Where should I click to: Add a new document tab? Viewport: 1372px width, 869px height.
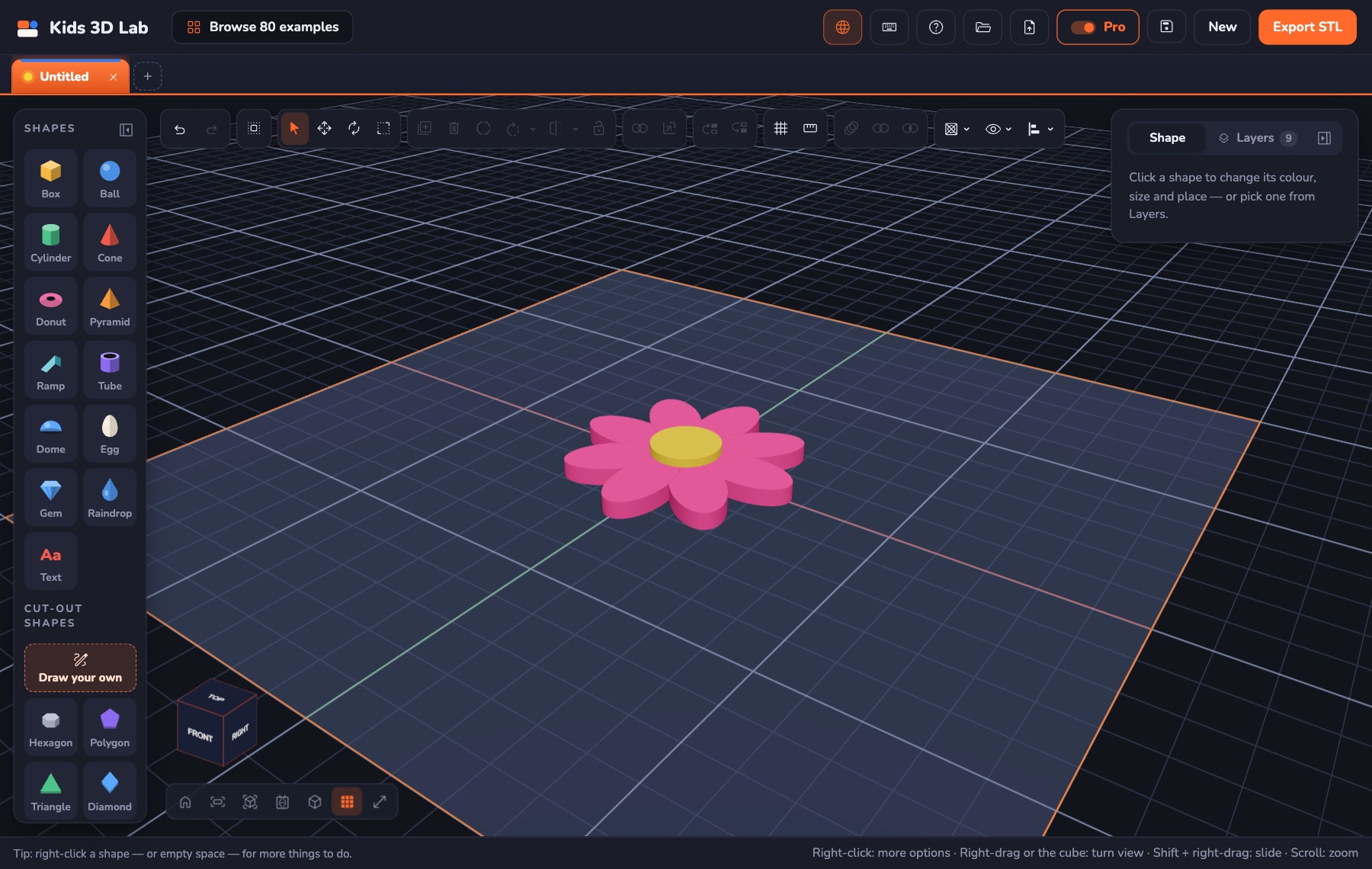[x=148, y=76]
